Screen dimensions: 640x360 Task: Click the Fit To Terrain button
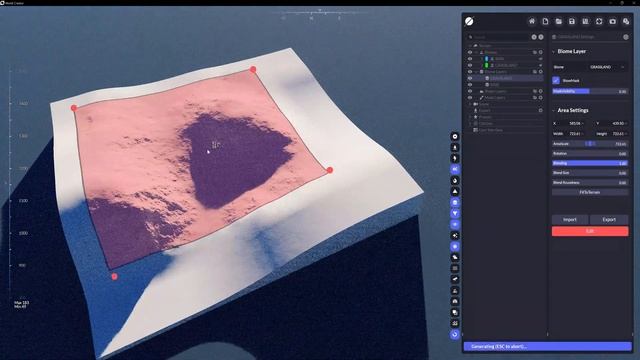[x=590, y=192]
